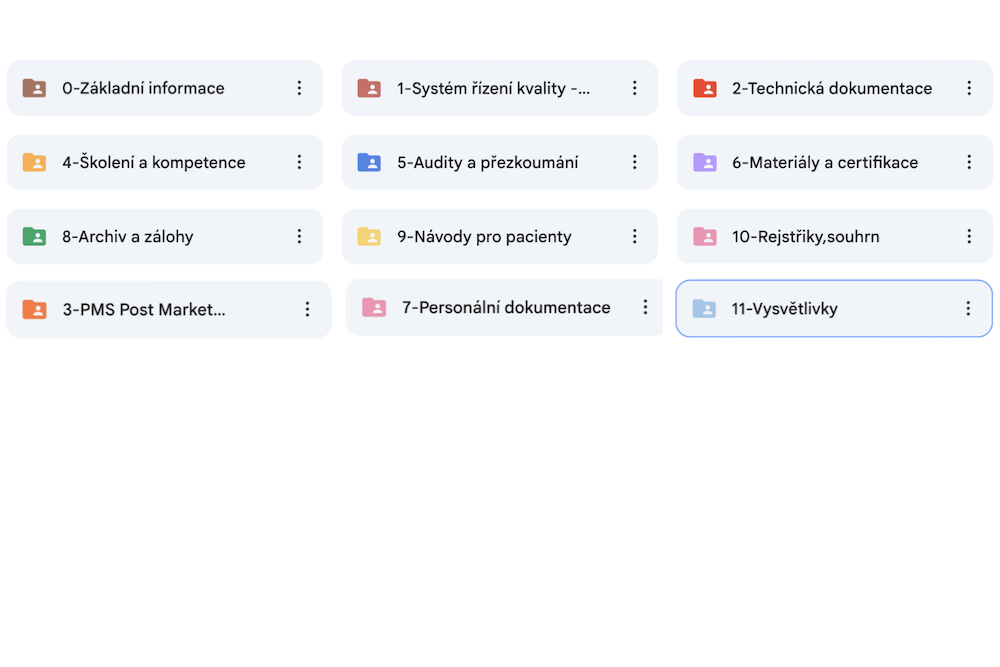Click the yellow folder icon for 9-Návody pro pacienty
The width and height of the screenshot is (1000, 667).
coord(369,237)
